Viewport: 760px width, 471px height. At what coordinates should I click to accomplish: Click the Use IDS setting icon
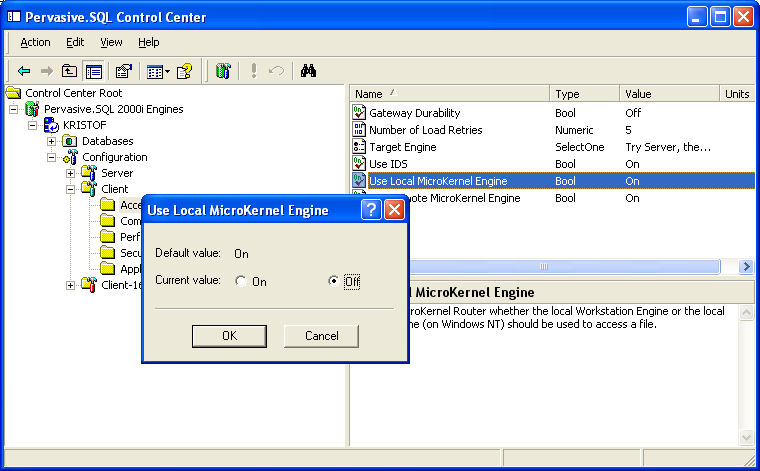(x=359, y=163)
